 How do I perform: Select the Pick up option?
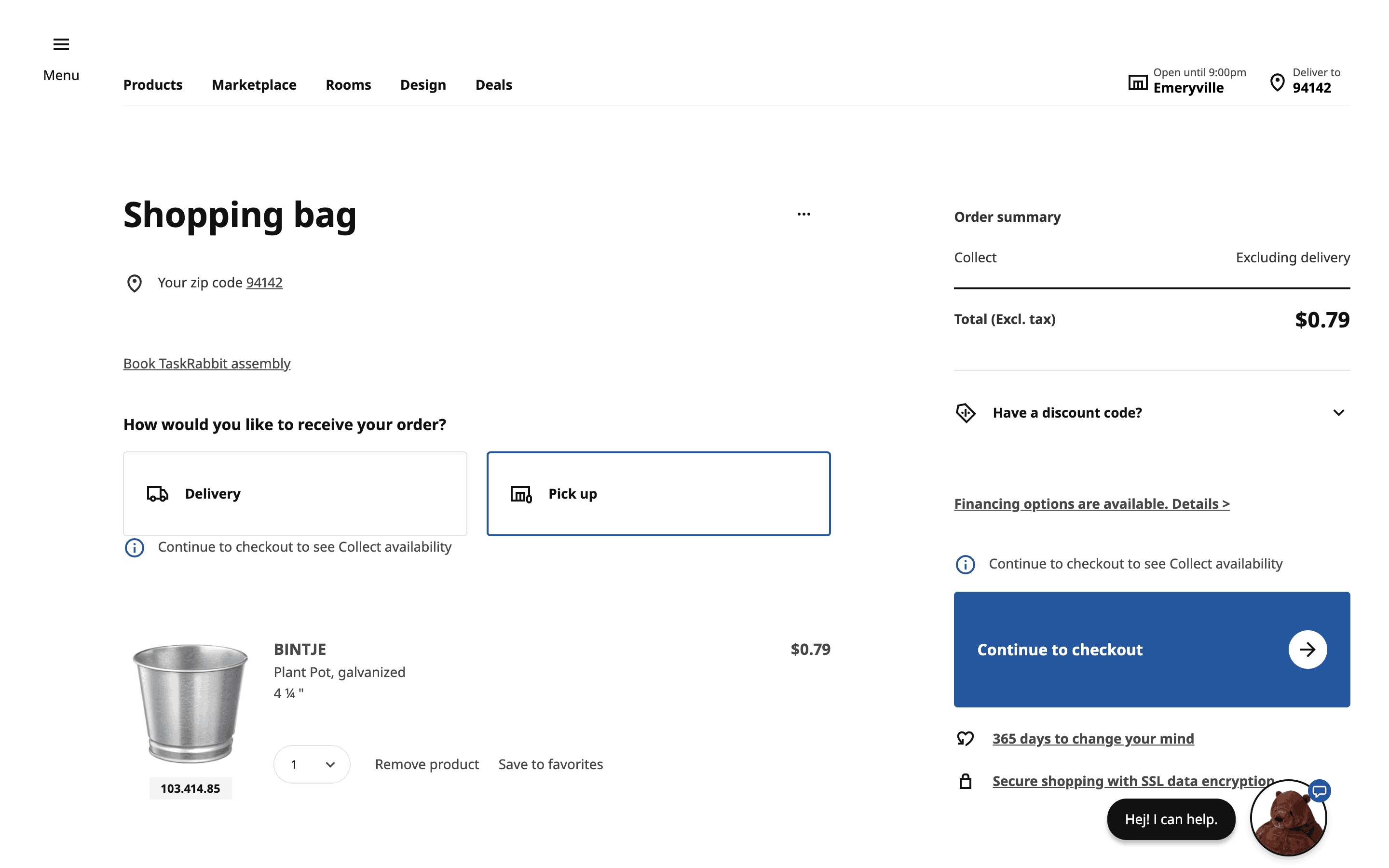(658, 494)
